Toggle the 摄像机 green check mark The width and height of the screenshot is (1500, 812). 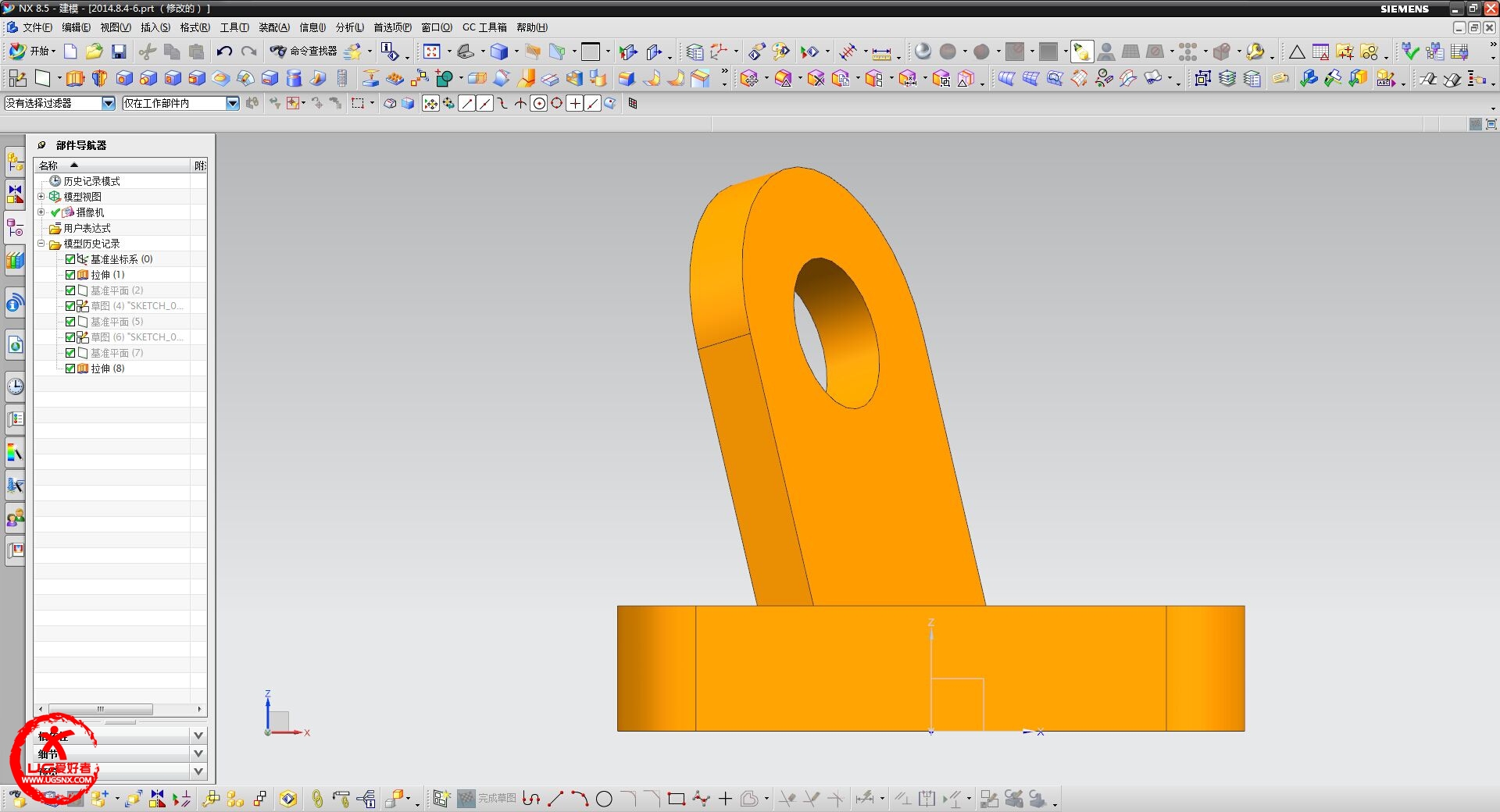click(55, 212)
